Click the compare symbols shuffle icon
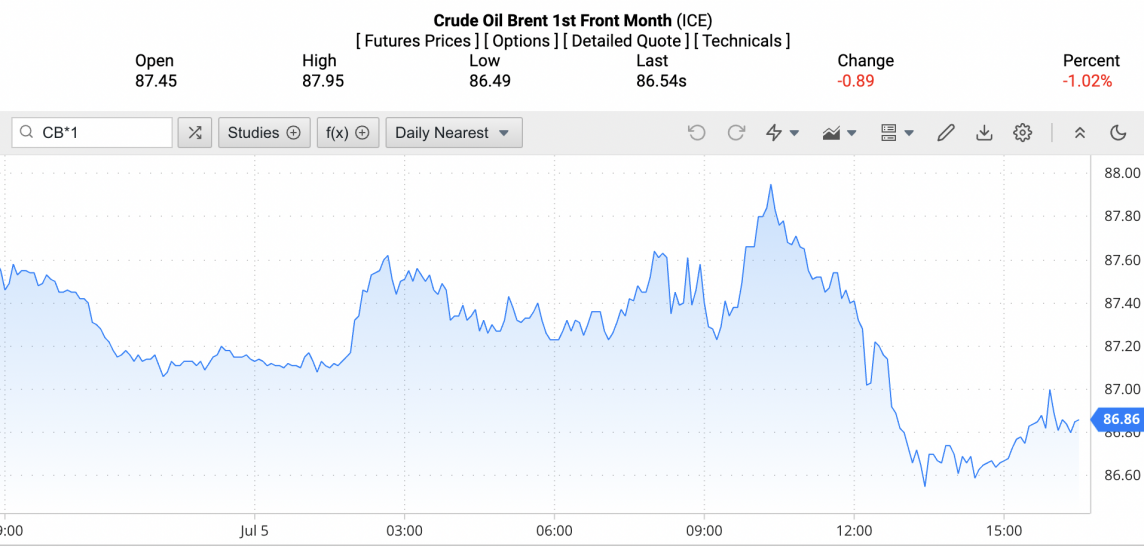Image resolution: width=1144 pixels, height=547 pixels. coord(195,132)
